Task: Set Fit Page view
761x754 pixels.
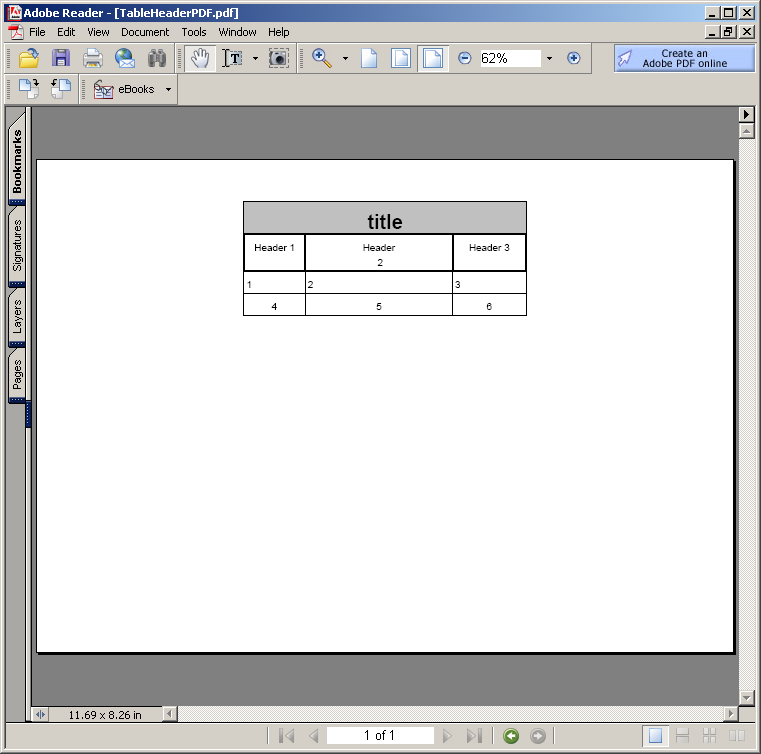Action: pos(401,58)
